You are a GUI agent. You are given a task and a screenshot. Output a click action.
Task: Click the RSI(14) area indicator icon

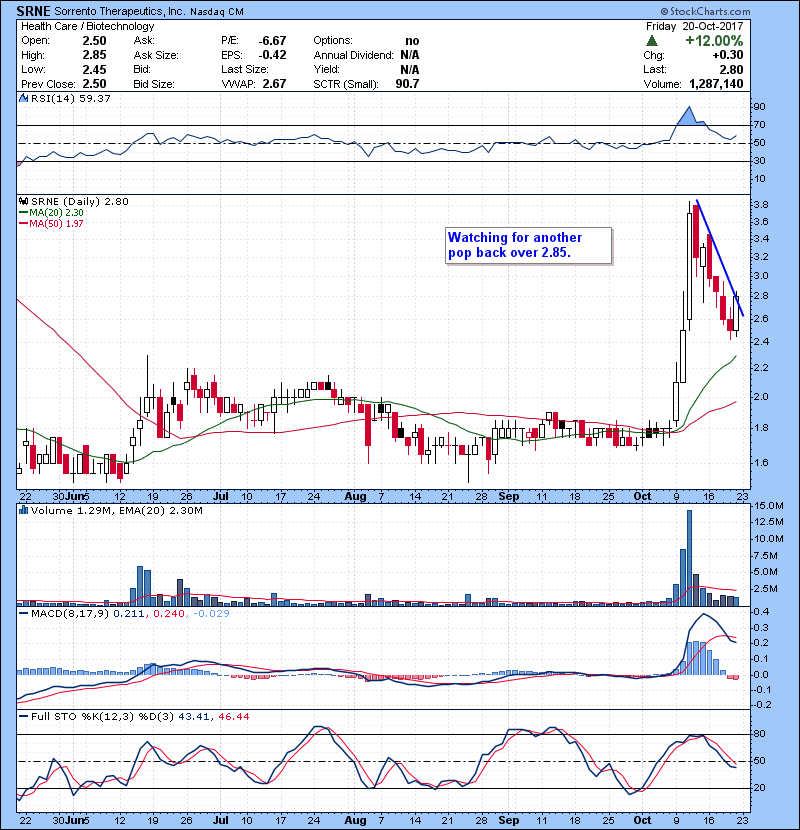point(23,98)
